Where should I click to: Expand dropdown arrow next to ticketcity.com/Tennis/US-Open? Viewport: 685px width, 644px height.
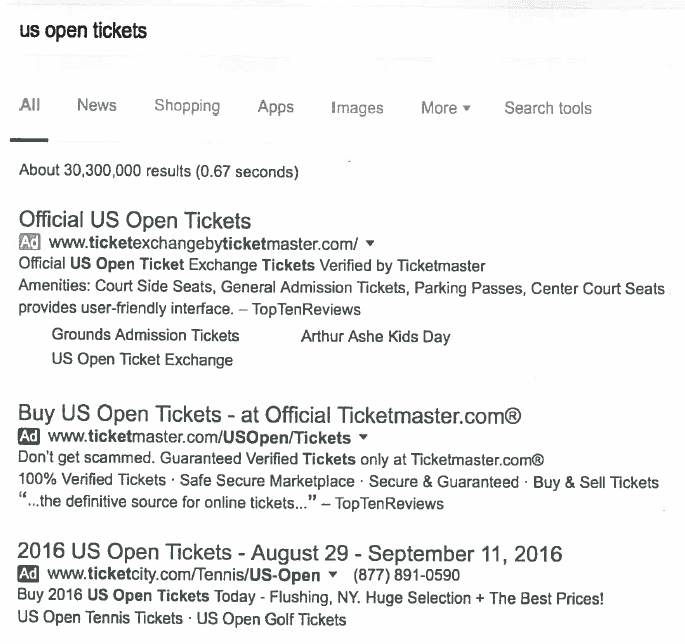[x=332, y=574]
